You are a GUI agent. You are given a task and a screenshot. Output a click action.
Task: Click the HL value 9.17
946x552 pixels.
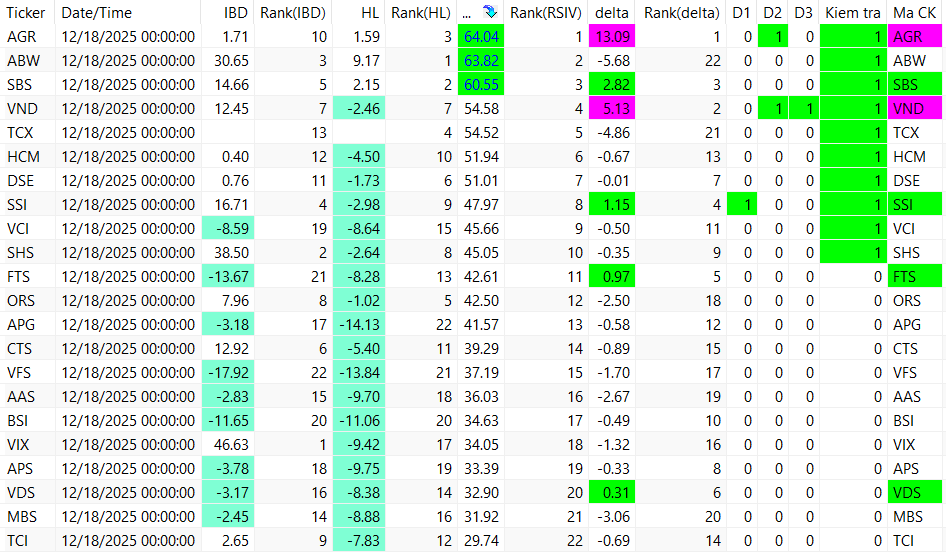click(x=366, y=61)
